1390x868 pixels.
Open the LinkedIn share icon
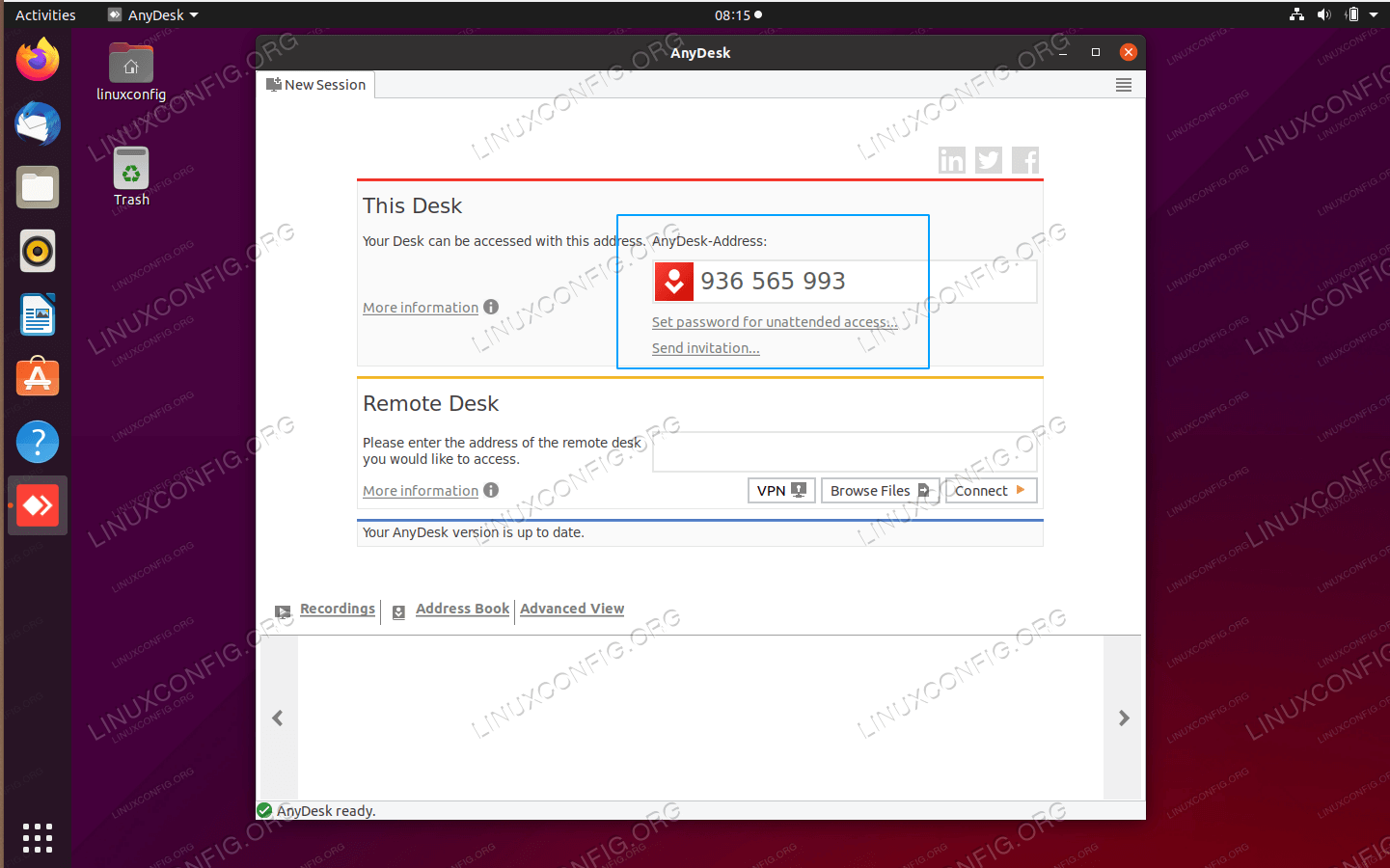pyautogui.click(x=952, y=160)
